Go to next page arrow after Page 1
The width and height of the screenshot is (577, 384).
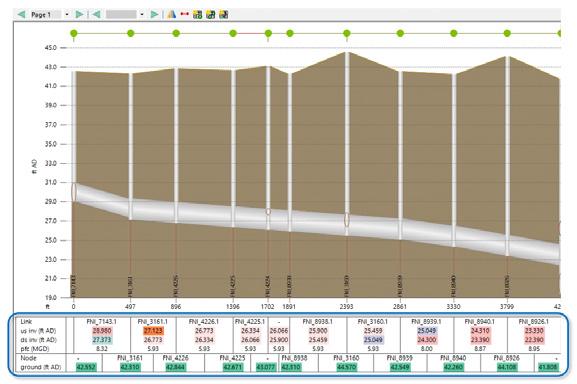79,15
